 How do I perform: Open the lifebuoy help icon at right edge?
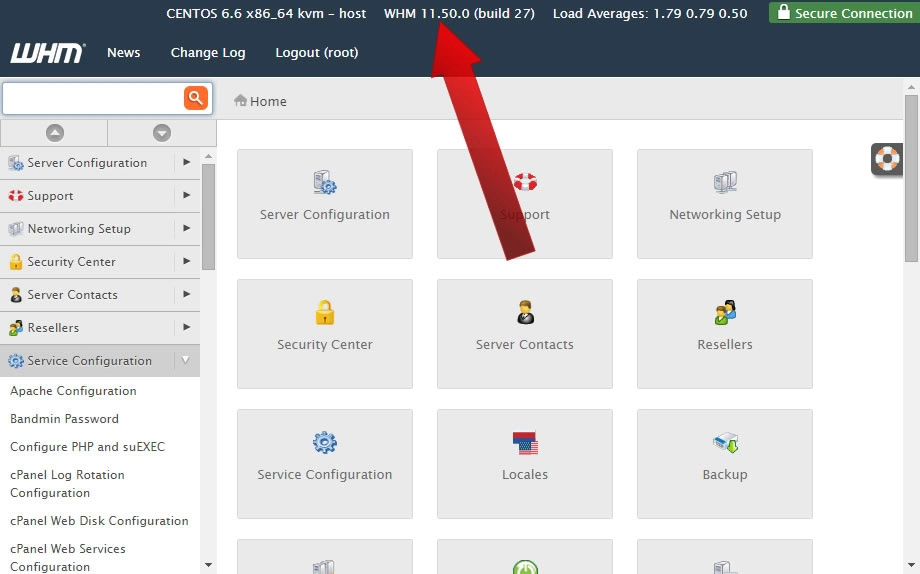point(887,159)
